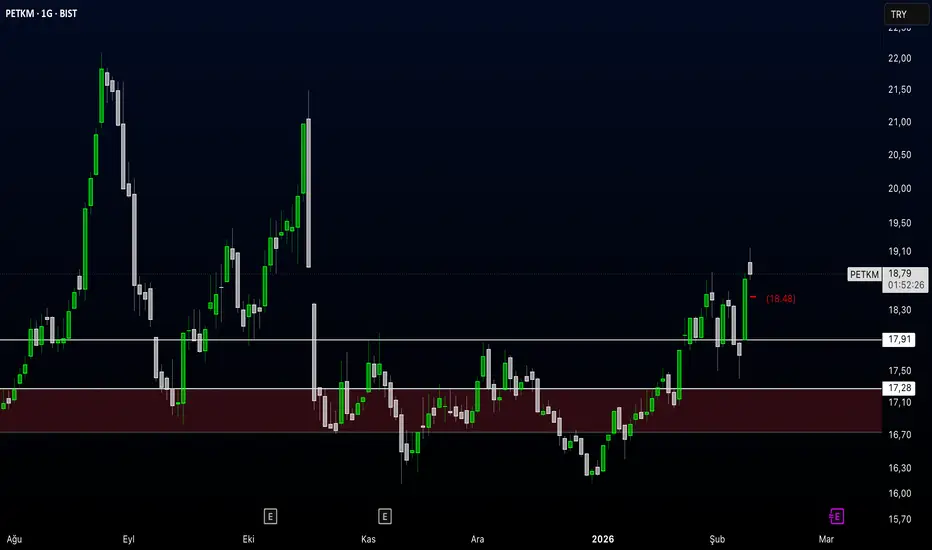Click the 01:52:26 countdown timer label
Viewport: 932px width, 550px height.
coord(906,285)
